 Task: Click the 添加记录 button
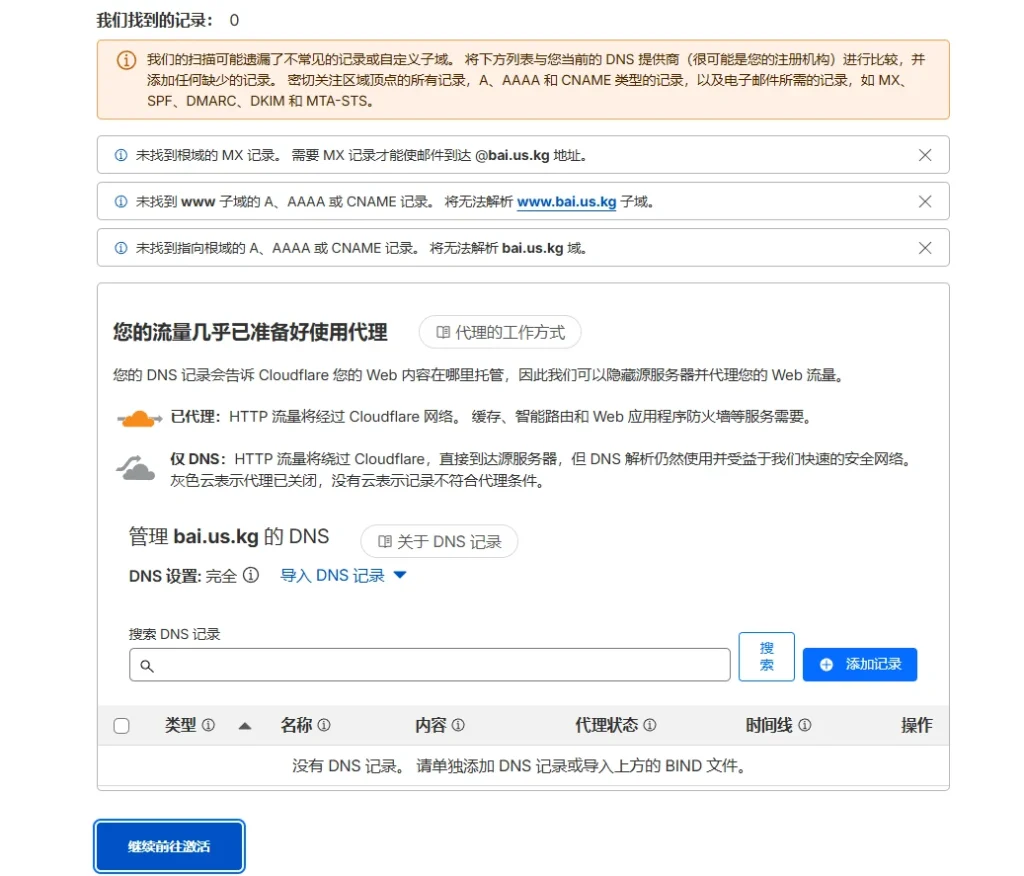tap(859, 664)
